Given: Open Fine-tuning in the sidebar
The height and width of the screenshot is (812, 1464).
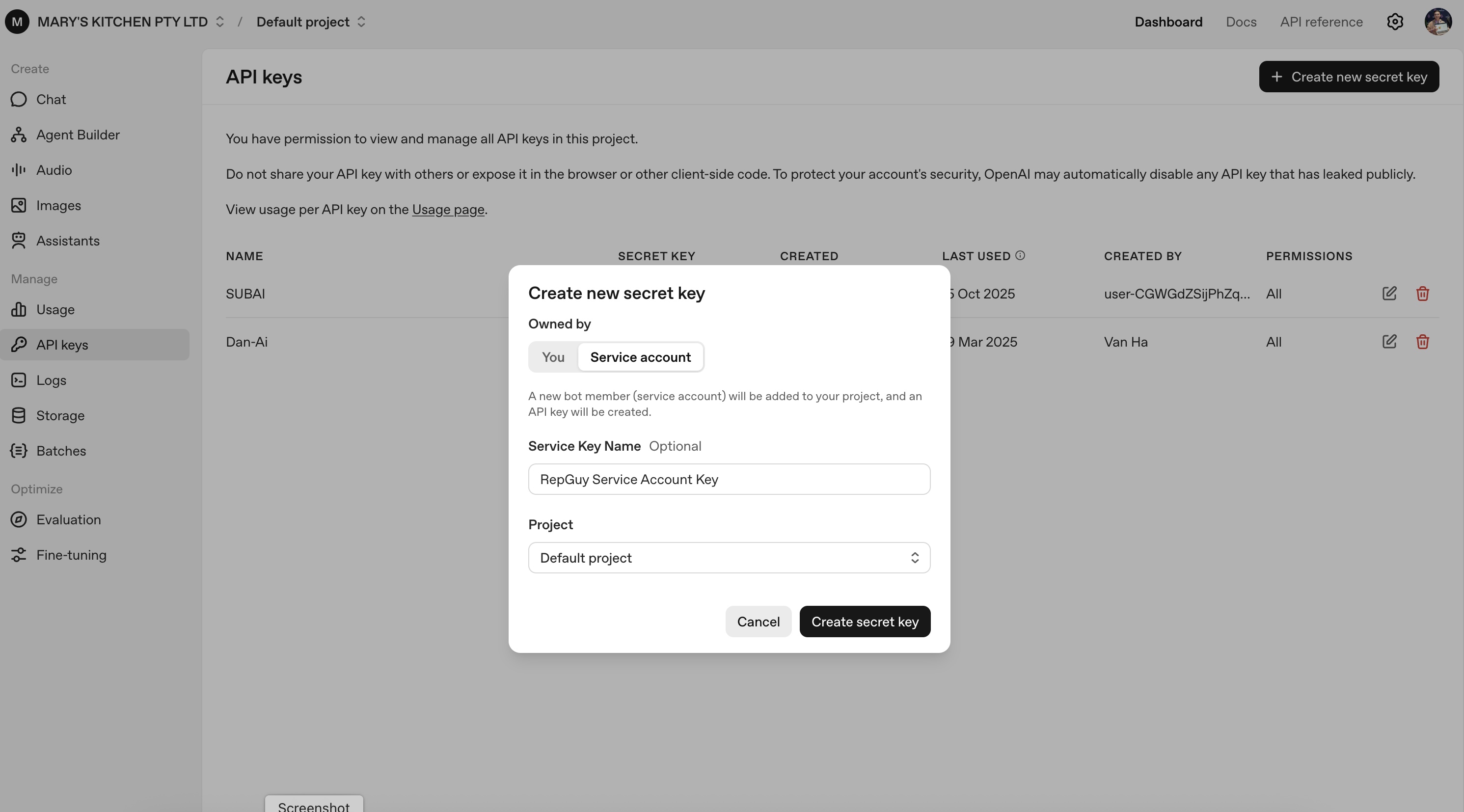Looking at the screenshot, I should point(71,555).
